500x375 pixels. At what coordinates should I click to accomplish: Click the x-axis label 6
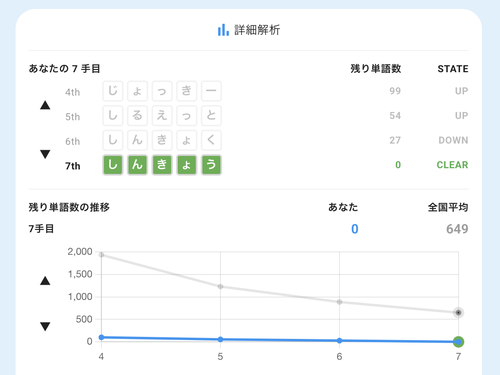point(339,357)
